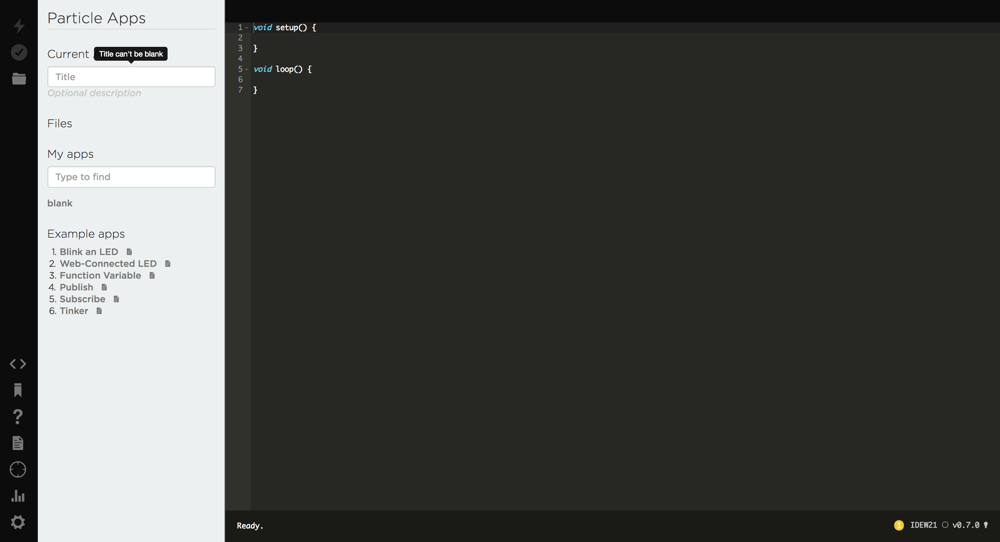The width and height of the screenshot is (1000, 542).
Task: Click the yellow notification badge in status bar
Action: [x=898, y=525]
